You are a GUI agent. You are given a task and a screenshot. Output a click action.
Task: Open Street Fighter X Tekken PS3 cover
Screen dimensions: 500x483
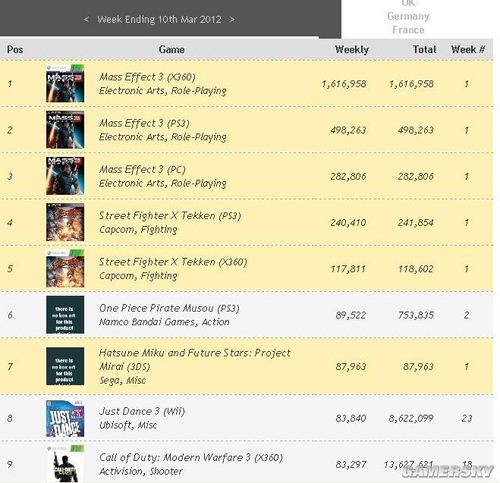[65, 222]
